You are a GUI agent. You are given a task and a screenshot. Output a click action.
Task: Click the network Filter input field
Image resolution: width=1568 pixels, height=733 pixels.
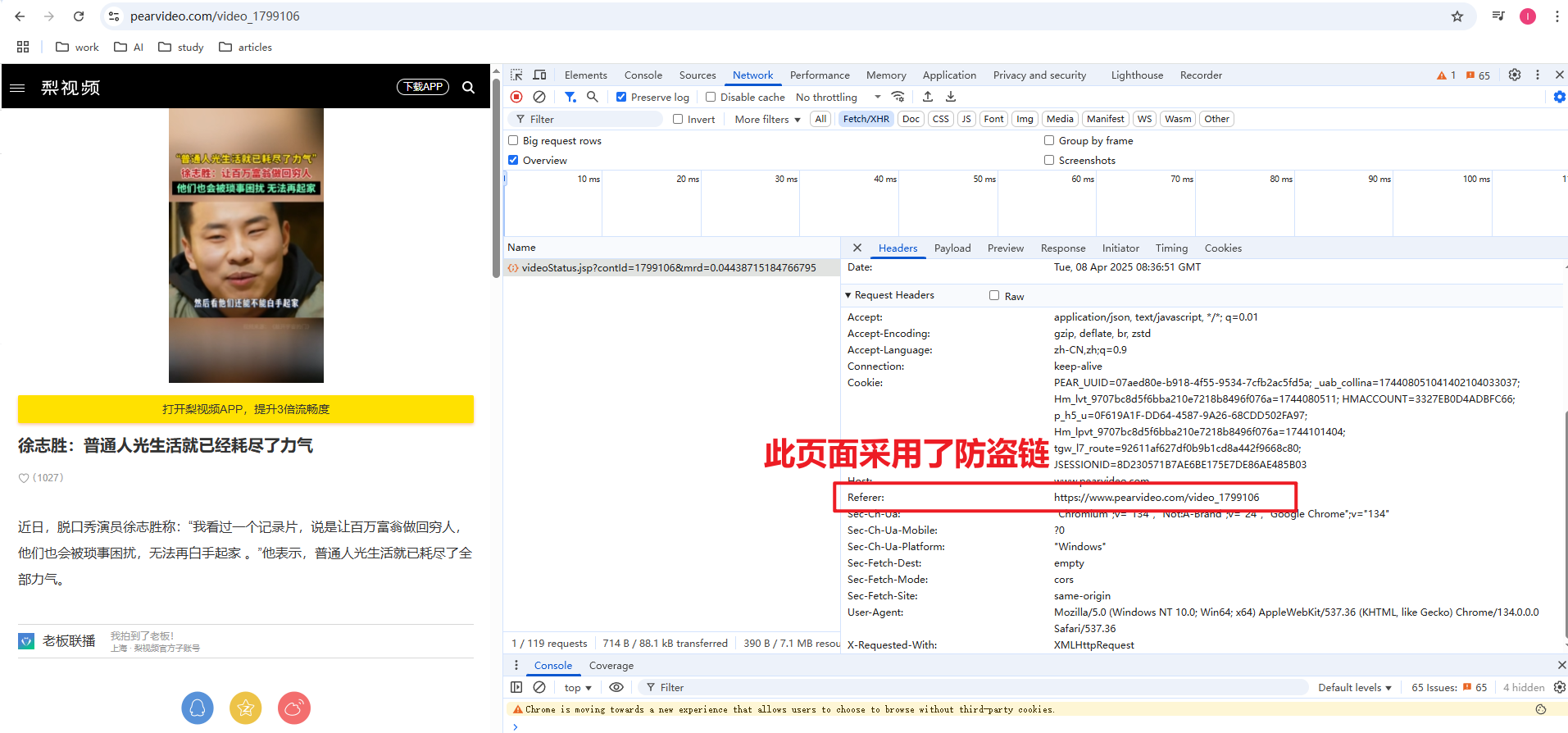586,119
